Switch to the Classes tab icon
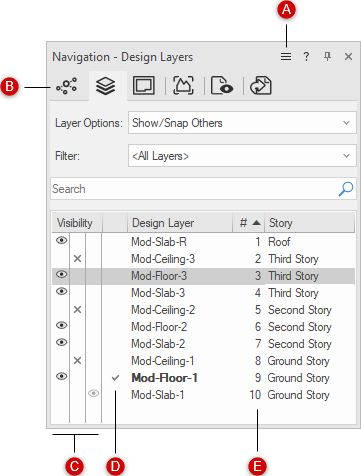The width and height of the screenshot is (361, 476). [67, 86]
